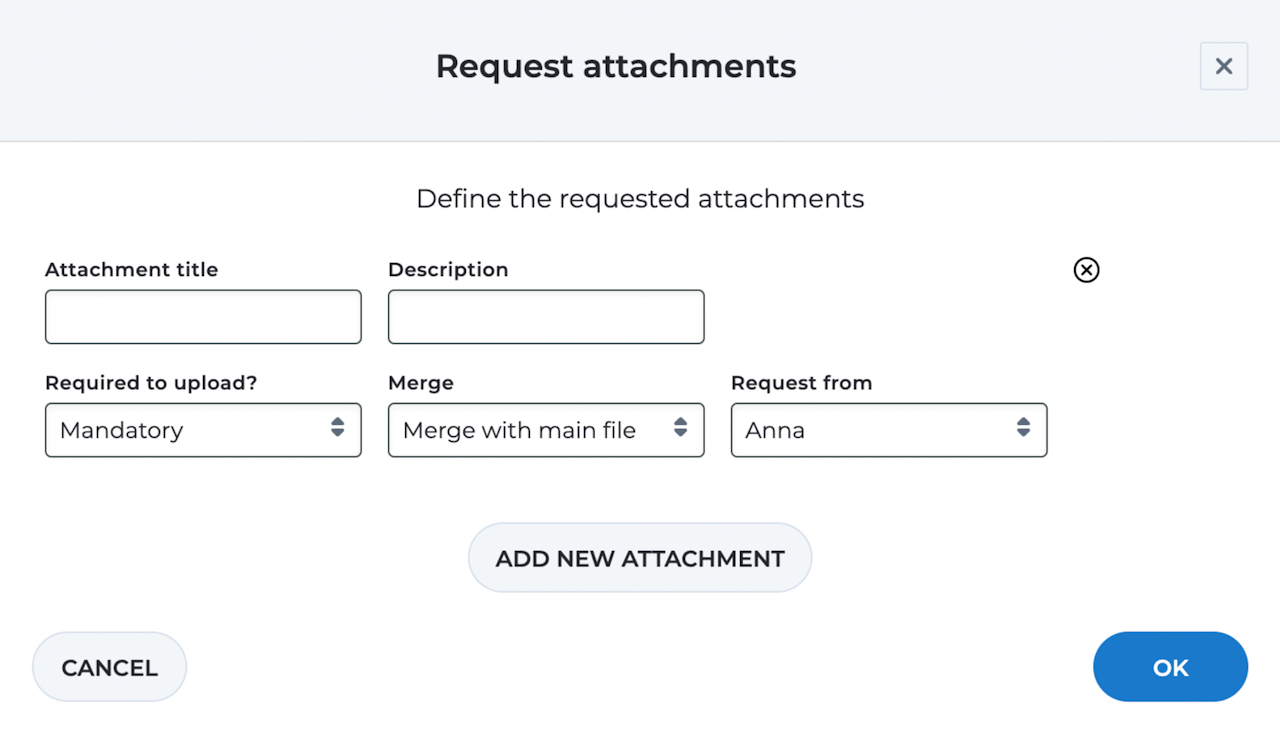The width and height of the screenshot is (1280, 734).
Task: Remove this attachment row with circled X
Action: [1086, 270]
